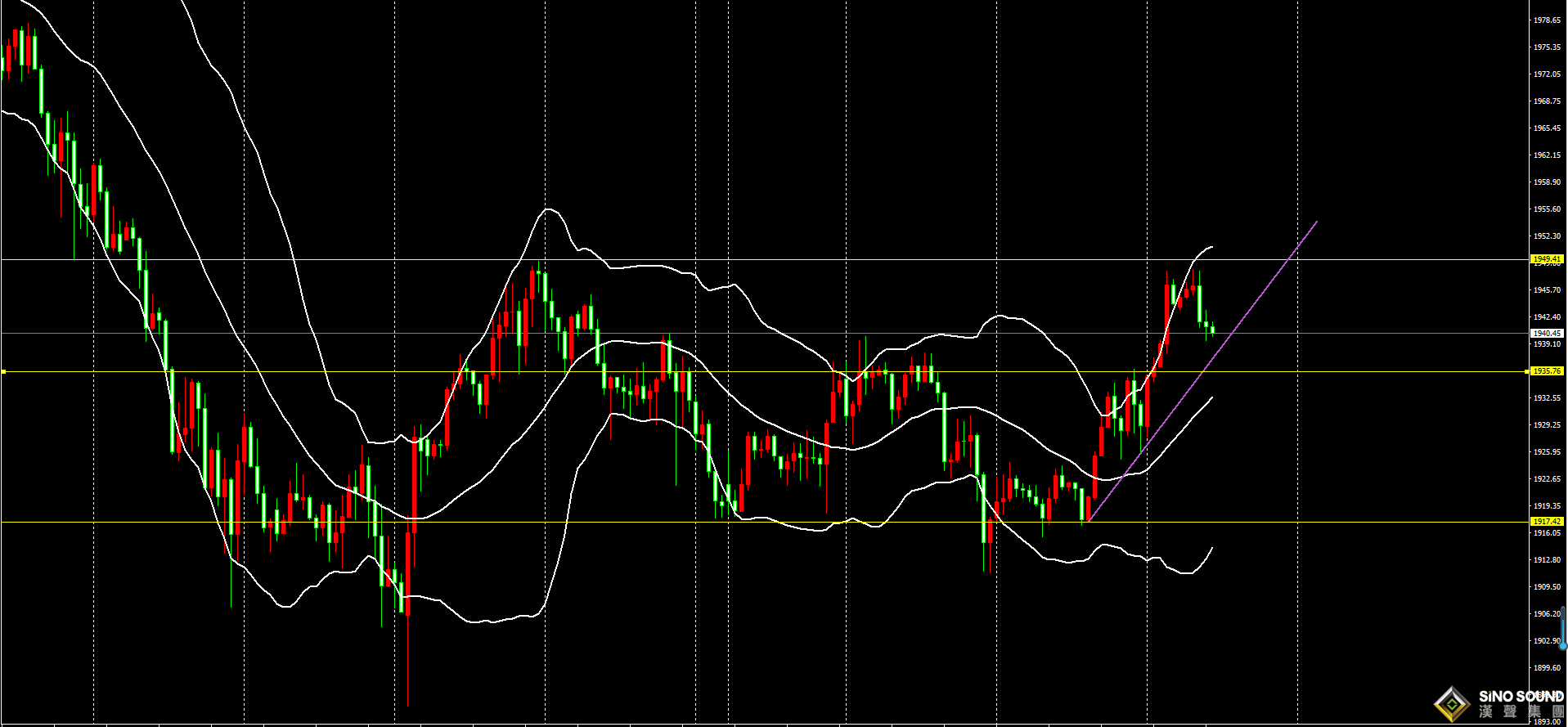This screenshot has width=1568, height=727.
Task: Select the yellow 1949.41 price label
Action: pyautogui.click(x=1547, y=259)
